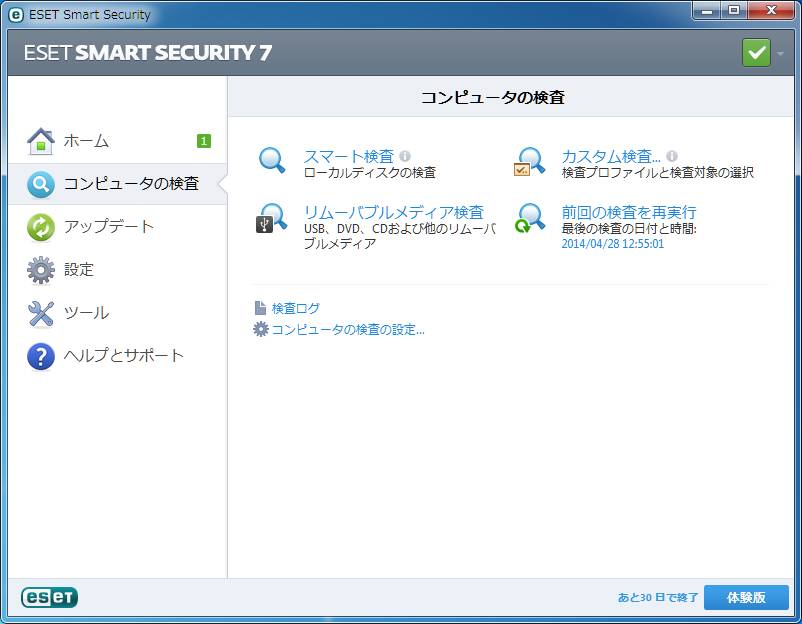Click the ESET title bar app icon

click(16, 15)
